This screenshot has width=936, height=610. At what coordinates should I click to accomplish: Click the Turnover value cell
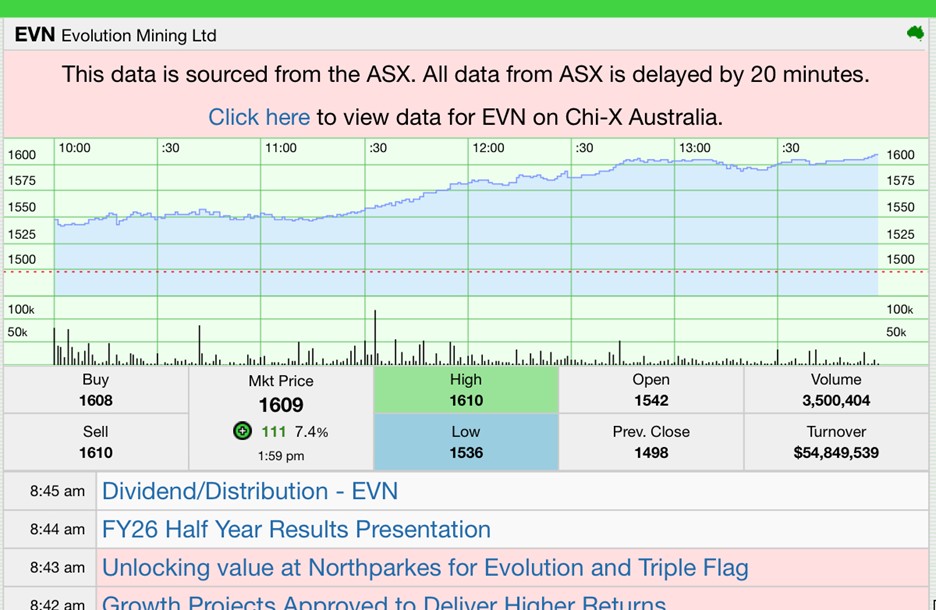click(x=836, y=443)
